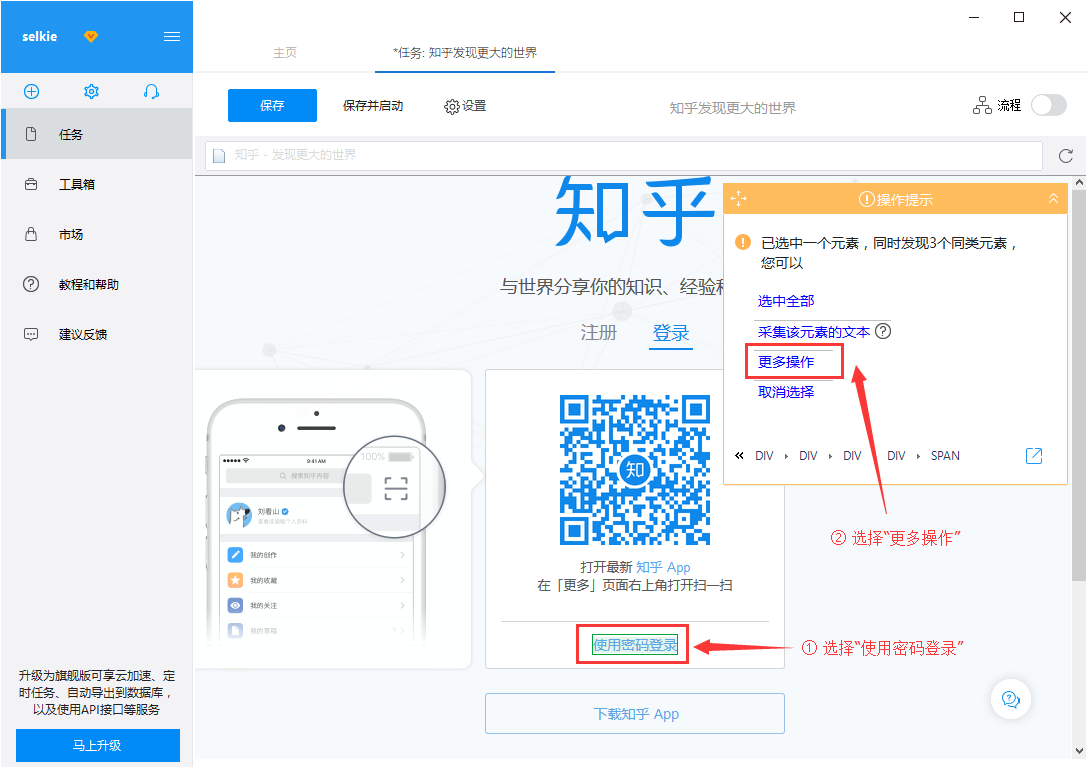Click the scrollbar up arrow
Screen dimensions: 1089x768
point(1079,183)
